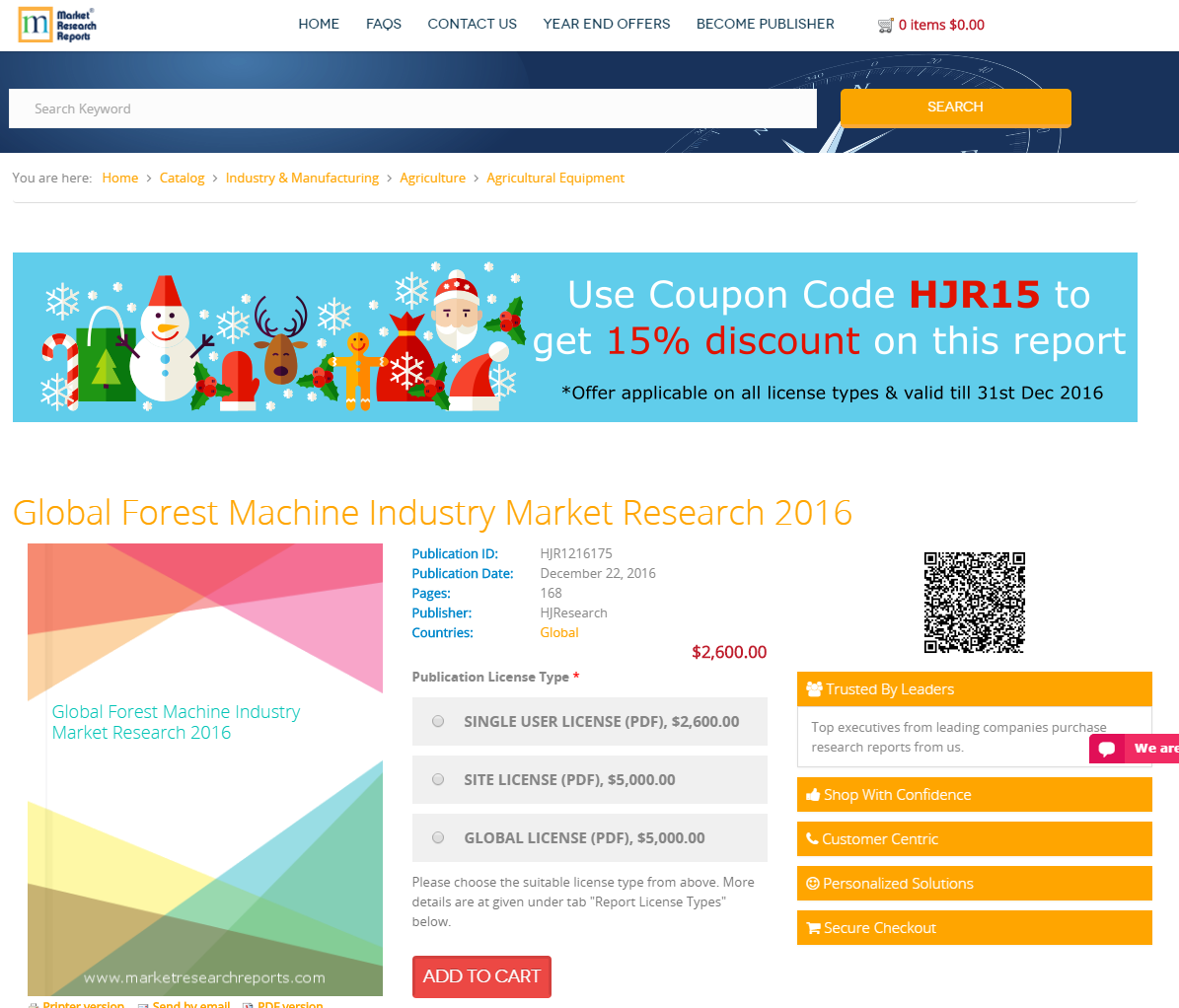Screen dimensions: 1179x1008
Task: Click the $2,600.00 price text
Action: pos(728,652)
